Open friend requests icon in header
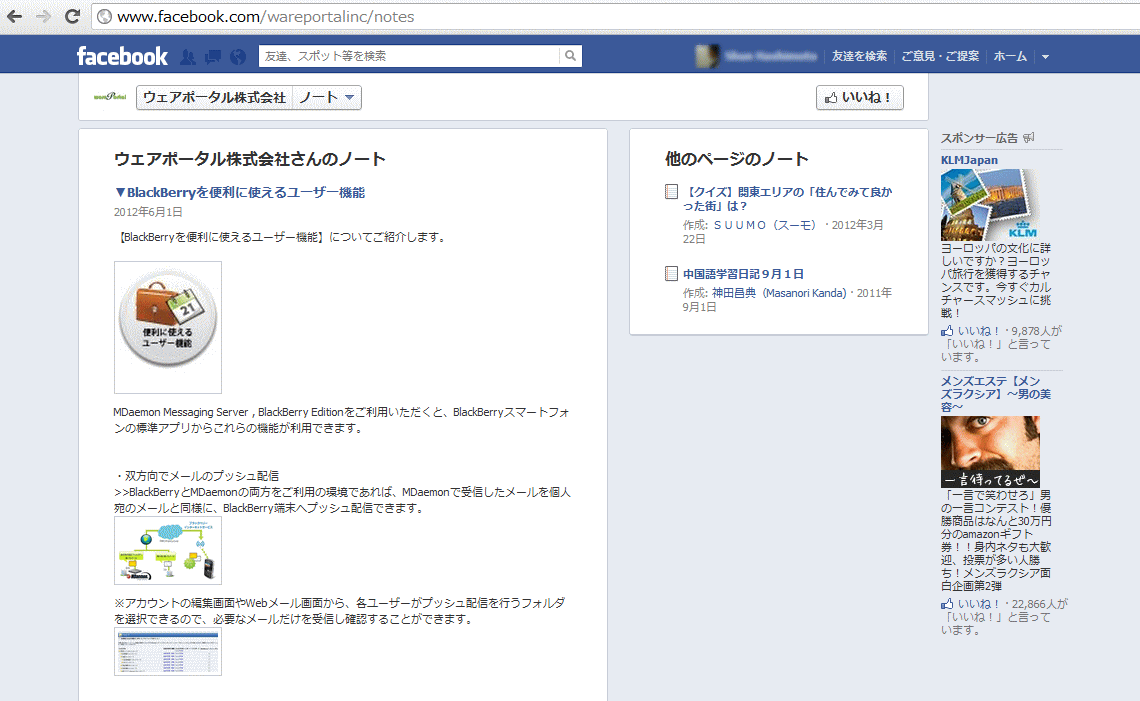Image resolution: width=1140 pixels, height=701 pixels. [x=188, y=57]
